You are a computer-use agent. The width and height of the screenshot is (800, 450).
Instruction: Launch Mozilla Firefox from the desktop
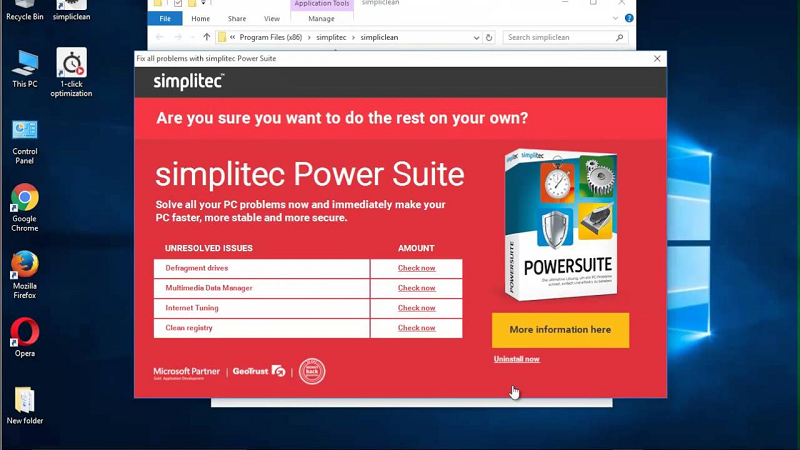point(24,274)
